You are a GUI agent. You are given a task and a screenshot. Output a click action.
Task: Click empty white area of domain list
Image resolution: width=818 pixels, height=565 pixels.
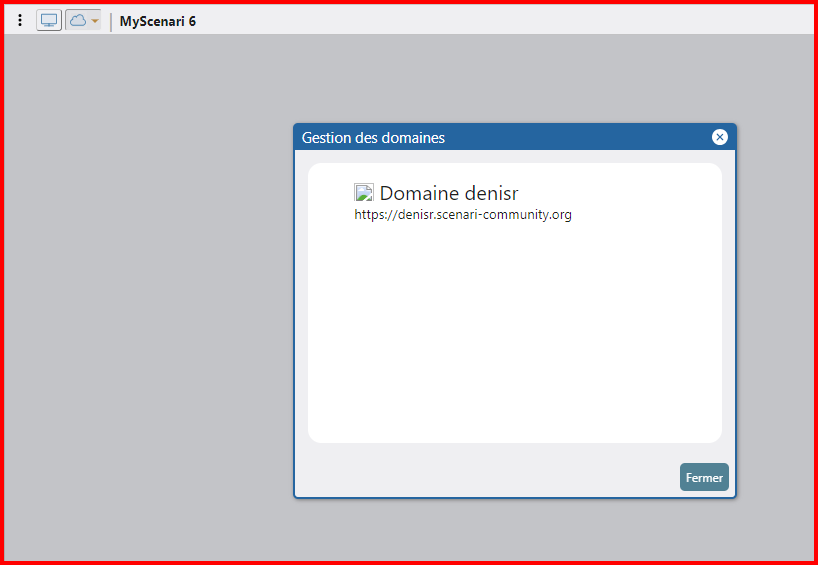pyautogui.click(x=514, y=340)
